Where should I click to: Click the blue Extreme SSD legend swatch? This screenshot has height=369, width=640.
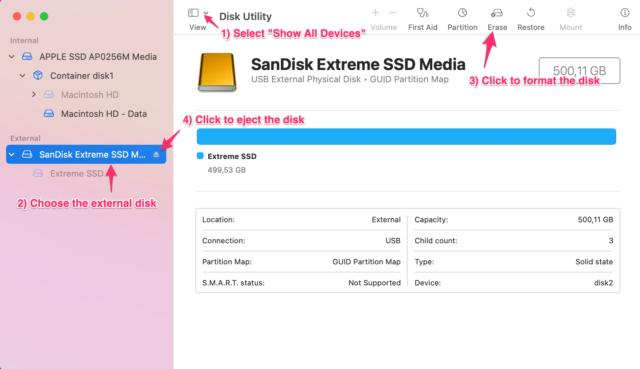coord(200,156)
